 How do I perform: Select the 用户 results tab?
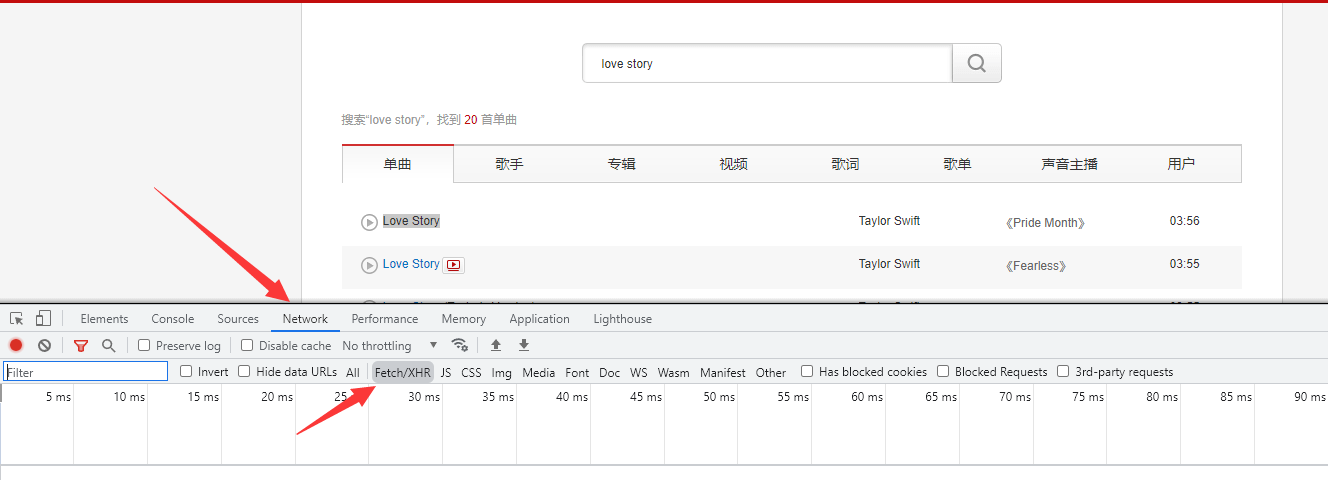(x=1181, y=164)
